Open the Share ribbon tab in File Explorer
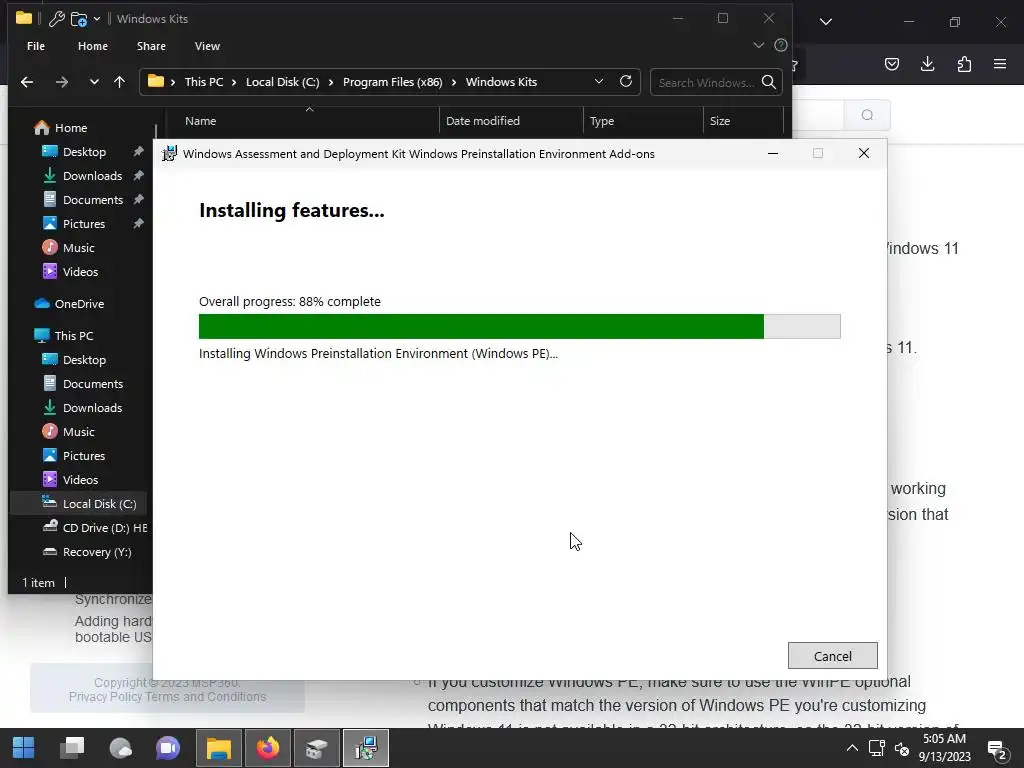 point(151,46)
